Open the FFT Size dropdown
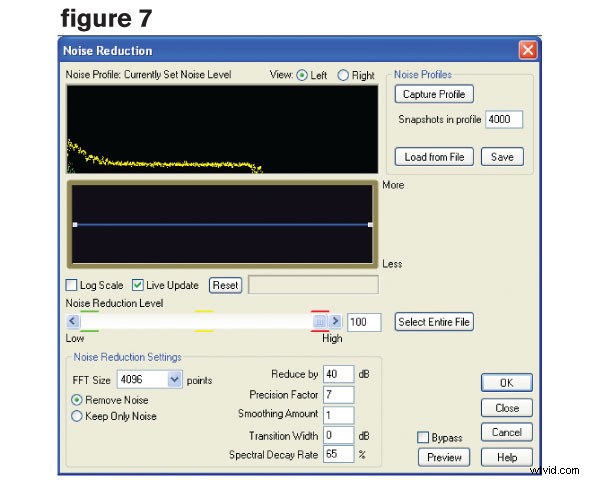The width and height of the screenshot is (600, 480). 174,380
